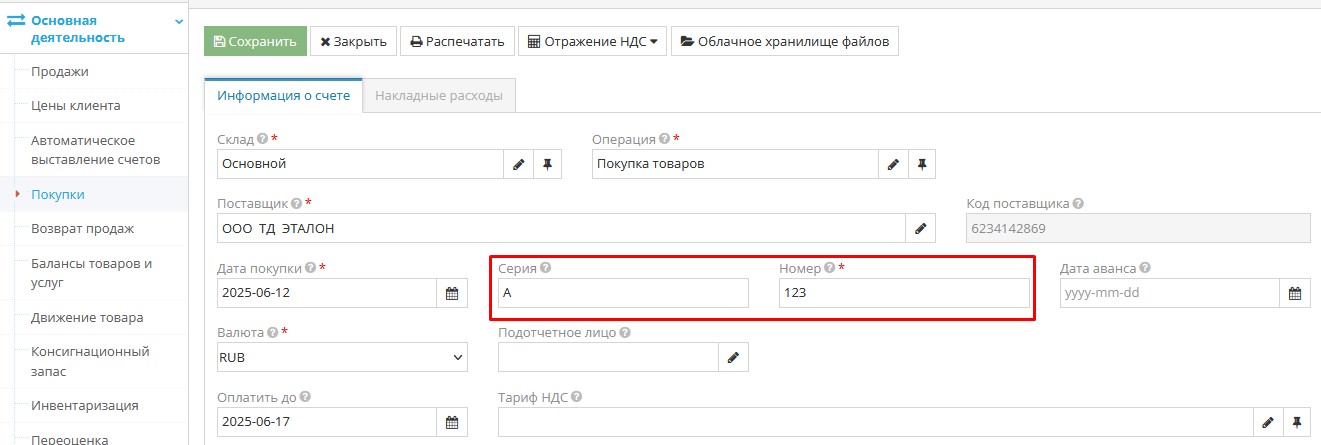The height and width of the screenshot is (445, 1321).
Task: Edit Подотчетное лицо with pencil icon
Action: coord(733,357)
